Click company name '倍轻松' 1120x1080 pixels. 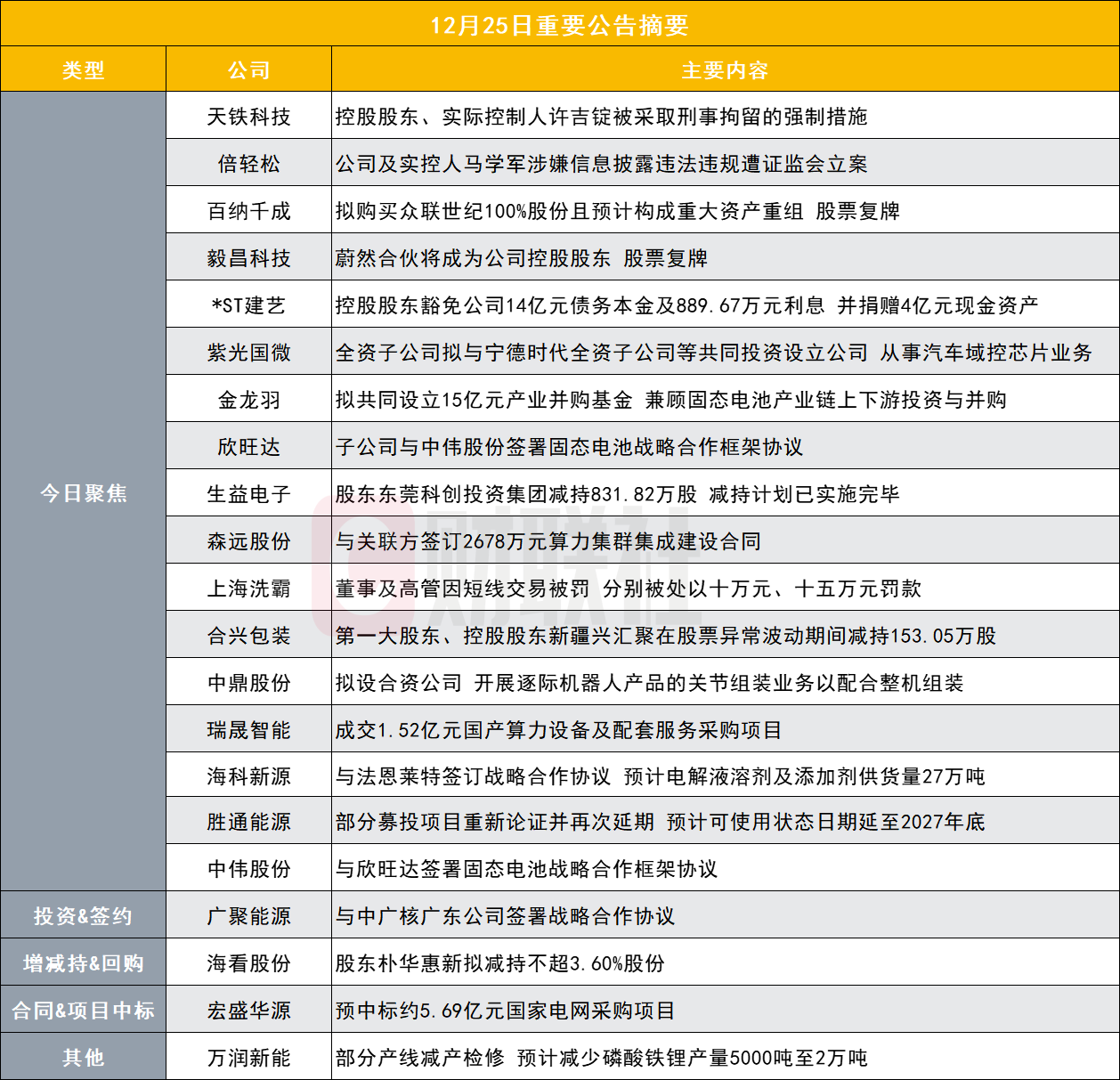248,164
